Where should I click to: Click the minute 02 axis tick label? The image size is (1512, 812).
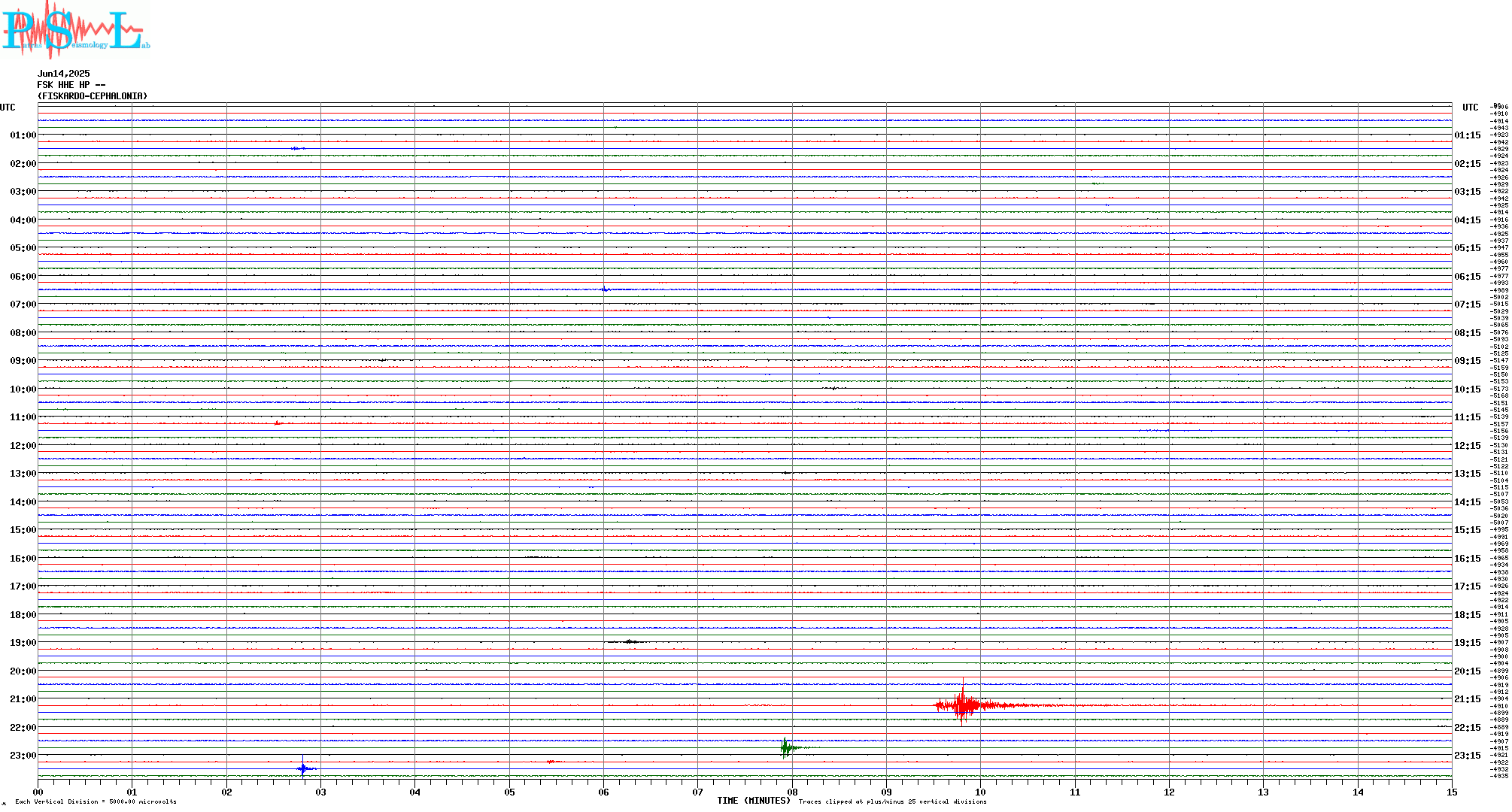point(226,792)
